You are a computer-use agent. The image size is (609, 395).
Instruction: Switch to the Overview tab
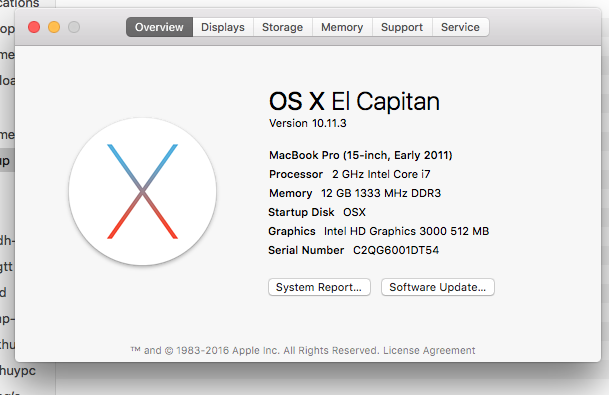159,27
